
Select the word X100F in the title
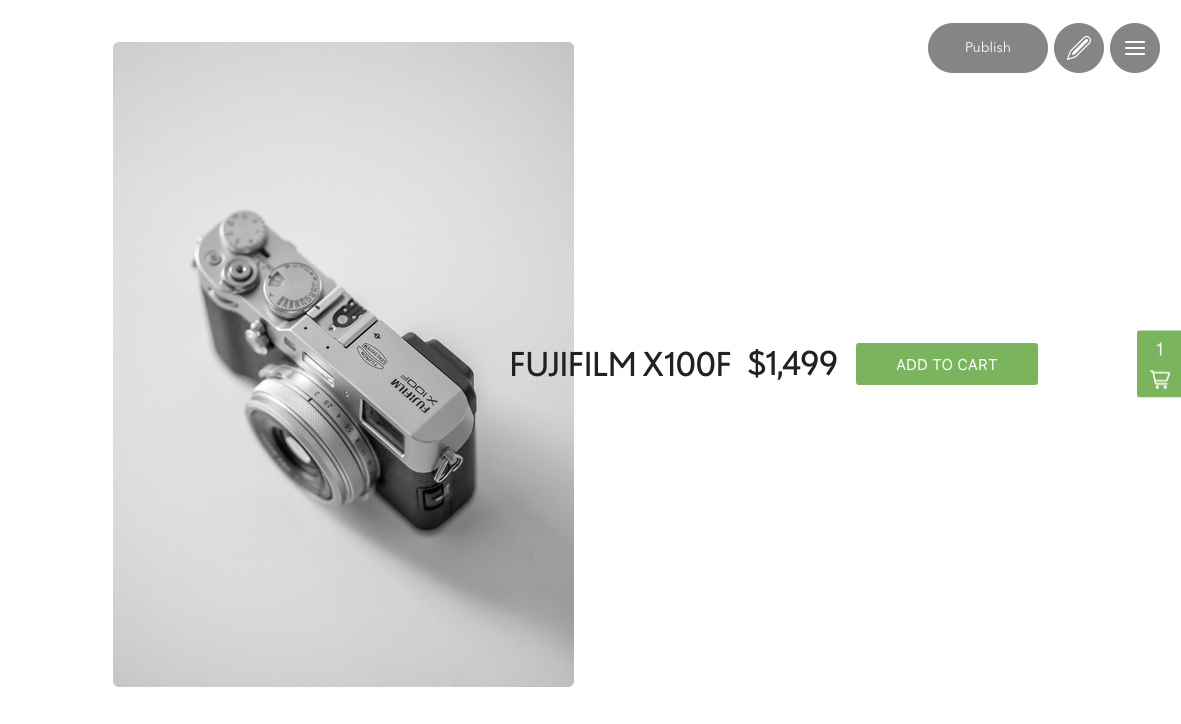point(686,365)
